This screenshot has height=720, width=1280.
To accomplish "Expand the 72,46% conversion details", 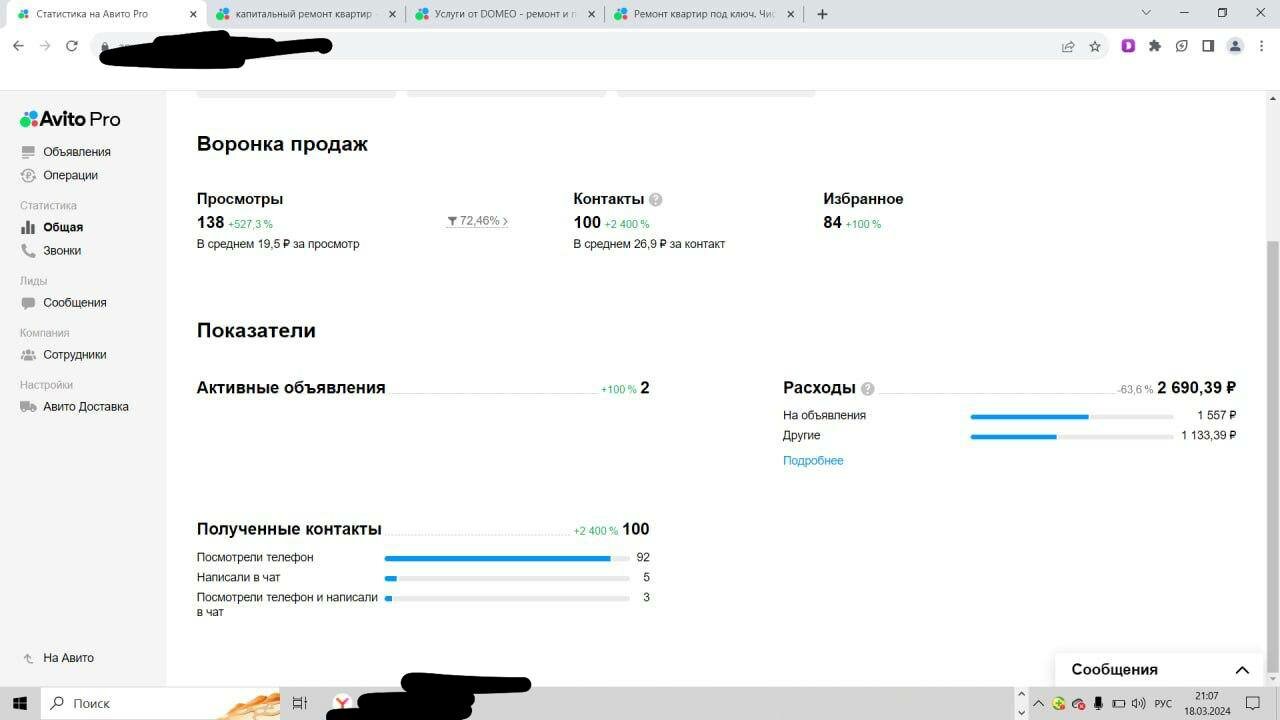I will click(477, 221).
